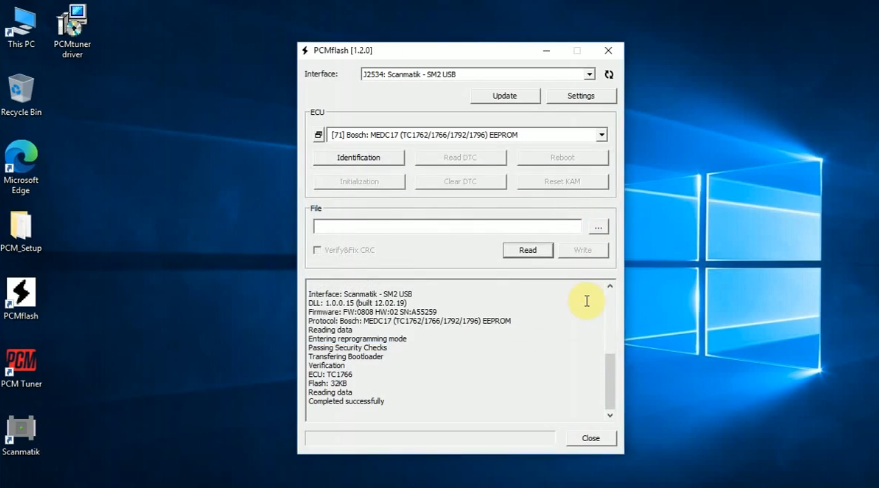Viewport: 879px width, 488px height.
Task: Select the Recycle Bin icon
Action: (x=21, y=95)
